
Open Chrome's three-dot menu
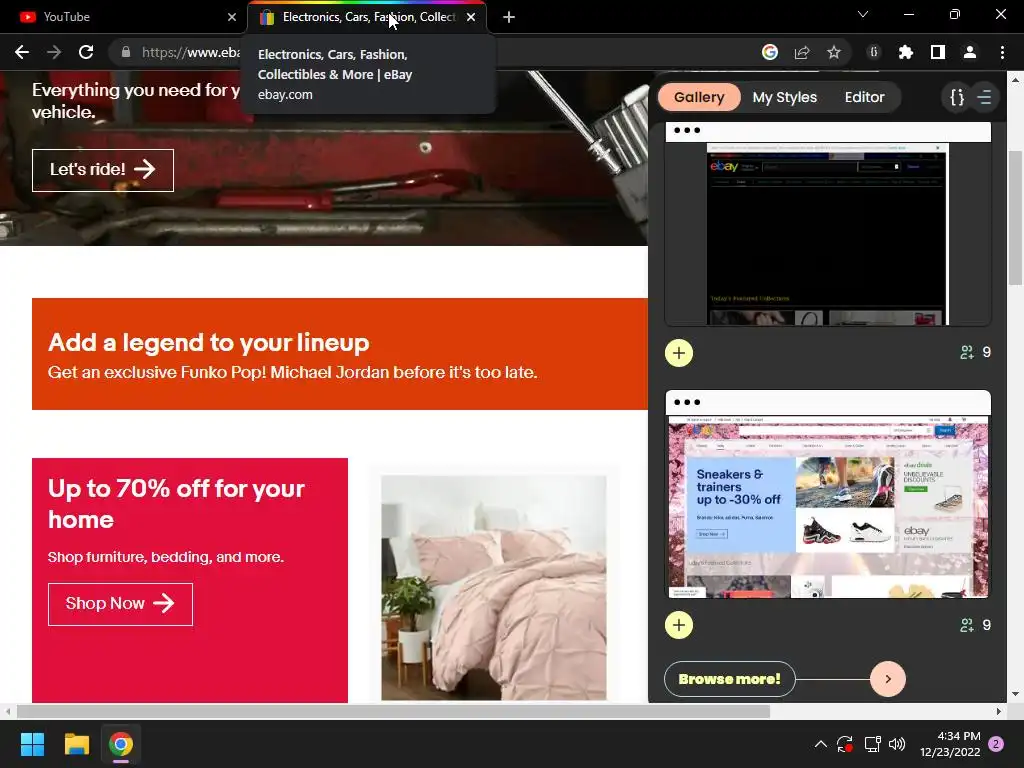click(x=1002, y=52)
